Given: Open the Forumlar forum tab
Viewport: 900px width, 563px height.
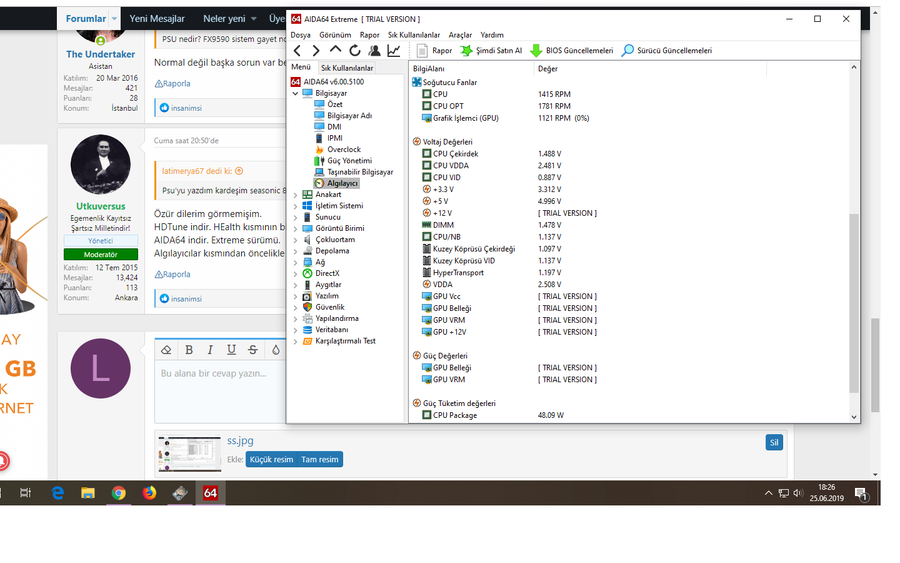Looking at the screenshot, I should [86, 18].
